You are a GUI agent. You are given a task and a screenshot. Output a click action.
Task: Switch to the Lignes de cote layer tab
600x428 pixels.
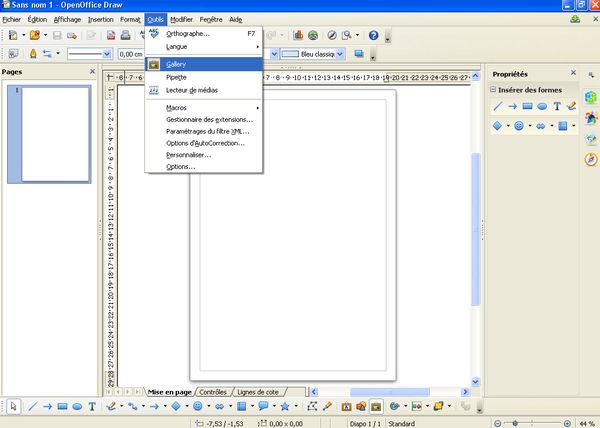pos(258,392)
